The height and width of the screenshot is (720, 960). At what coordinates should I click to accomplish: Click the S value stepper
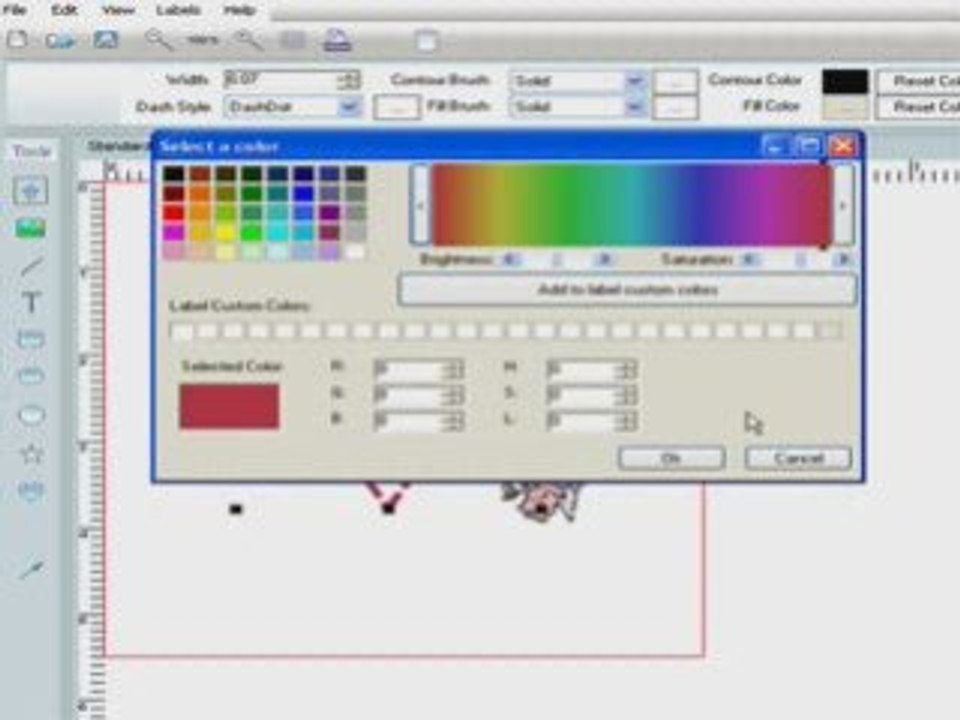coord(626,394)
